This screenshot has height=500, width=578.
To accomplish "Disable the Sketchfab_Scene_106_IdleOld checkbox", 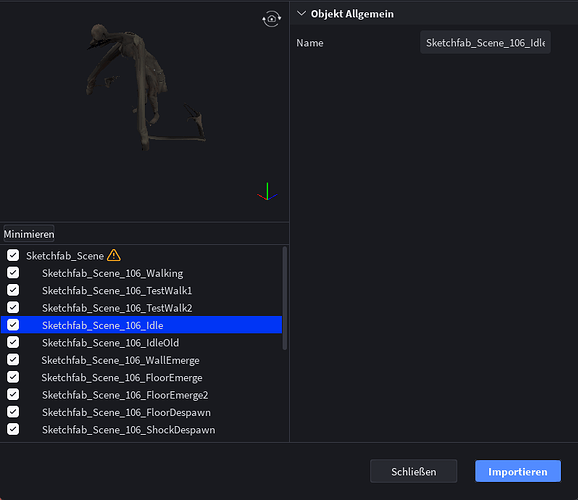I will [13, 342].
